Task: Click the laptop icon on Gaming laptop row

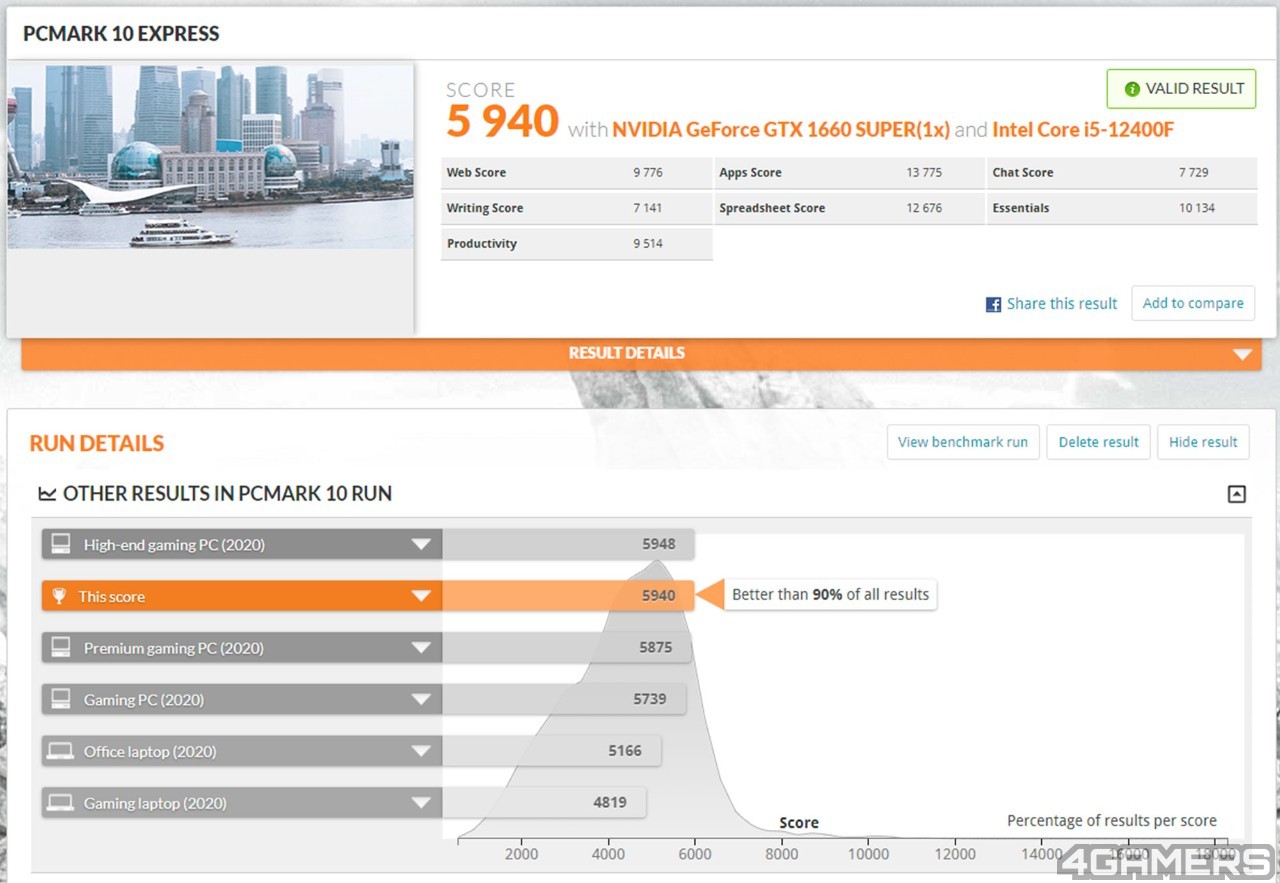Action: click(x=61, y=802)
